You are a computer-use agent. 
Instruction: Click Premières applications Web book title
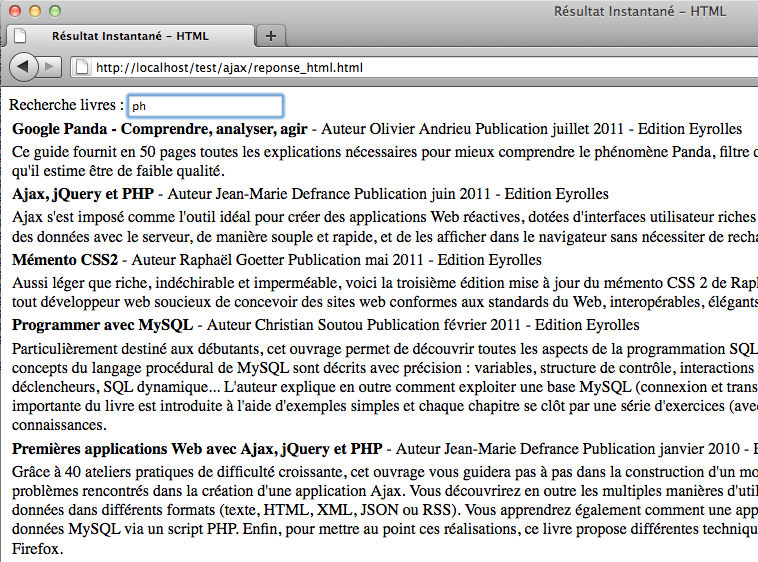click(197, 447)
